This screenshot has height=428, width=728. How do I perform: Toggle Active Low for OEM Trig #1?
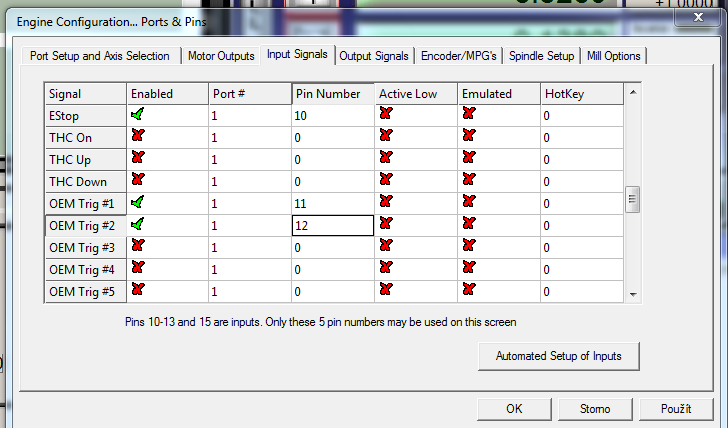(x=386, y=201)
